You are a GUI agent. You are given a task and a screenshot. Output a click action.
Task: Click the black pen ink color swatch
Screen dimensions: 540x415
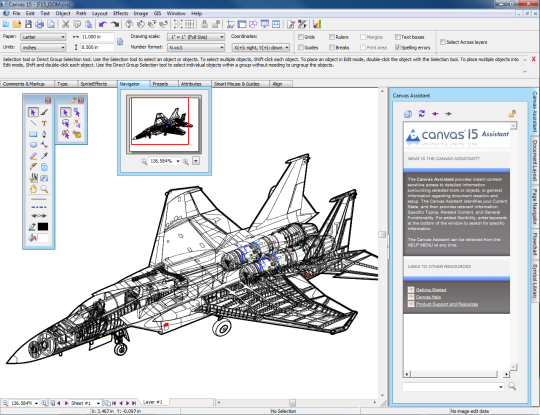tap(43, 226)
